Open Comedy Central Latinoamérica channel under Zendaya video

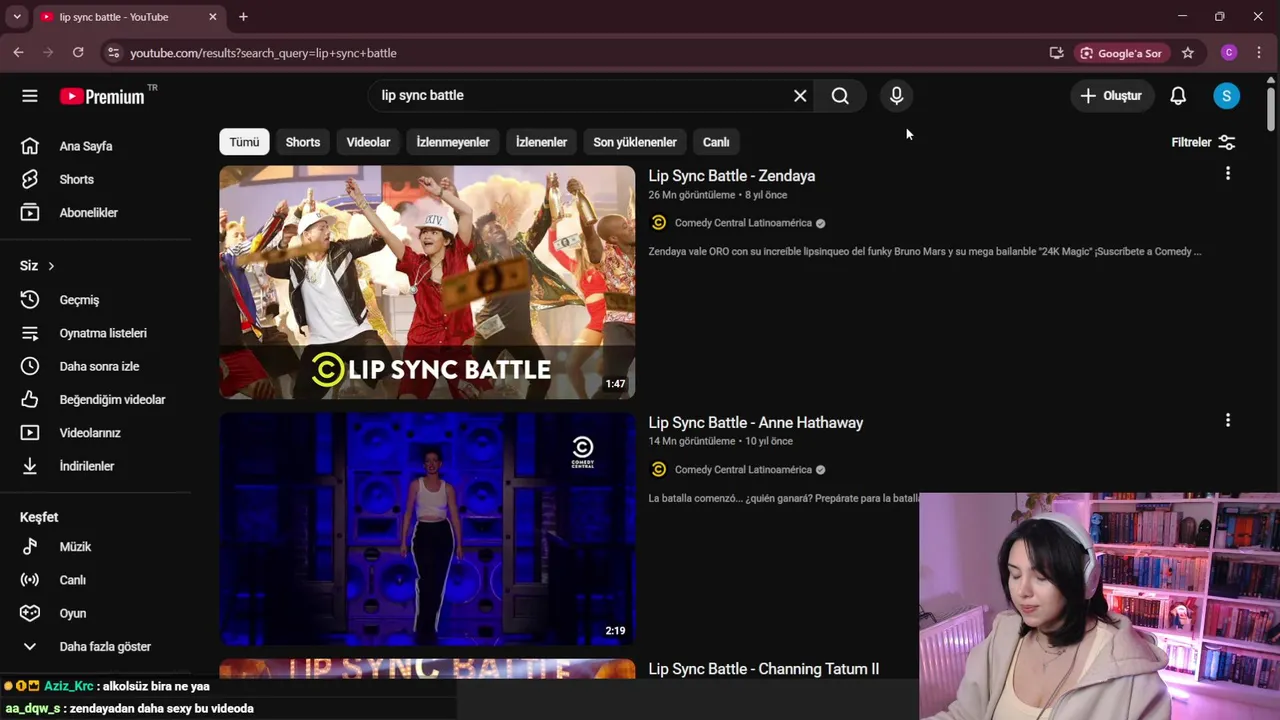(743, 223)
